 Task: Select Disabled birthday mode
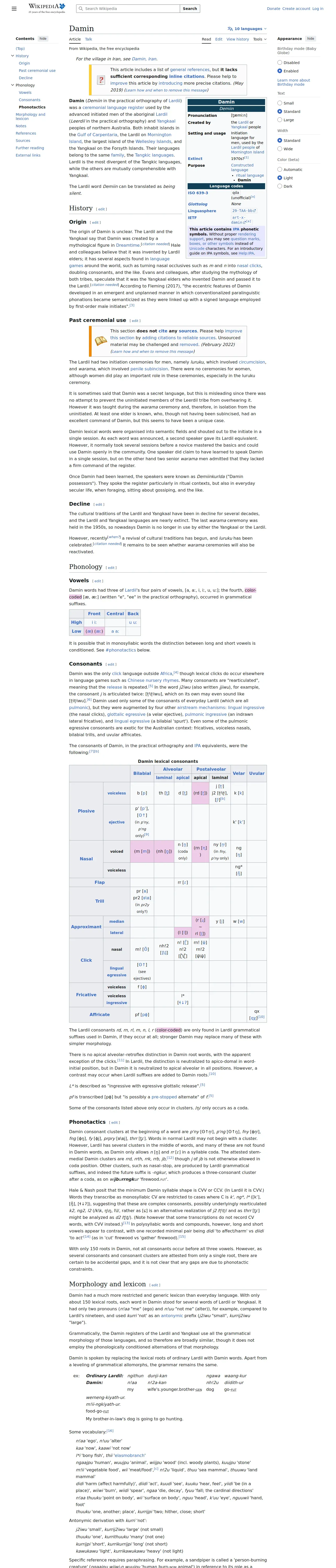tap(280, 62)
